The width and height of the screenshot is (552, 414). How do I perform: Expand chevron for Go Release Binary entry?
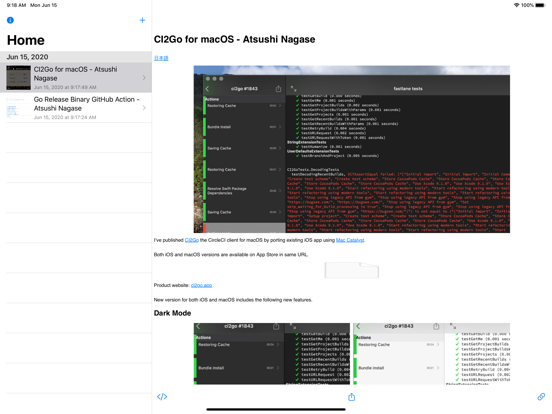(x=144, y=108)
